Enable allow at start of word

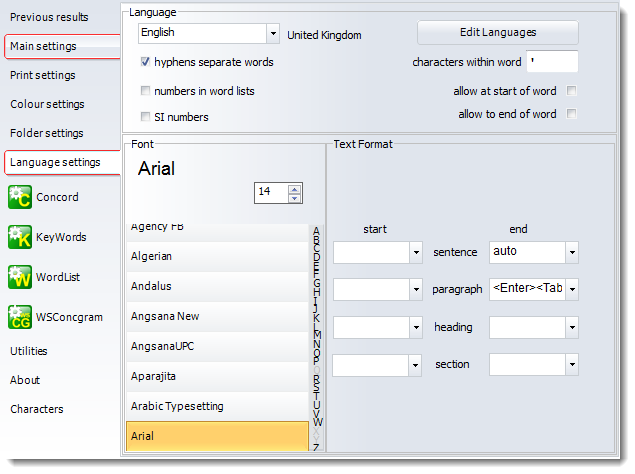tap(571, 91)
